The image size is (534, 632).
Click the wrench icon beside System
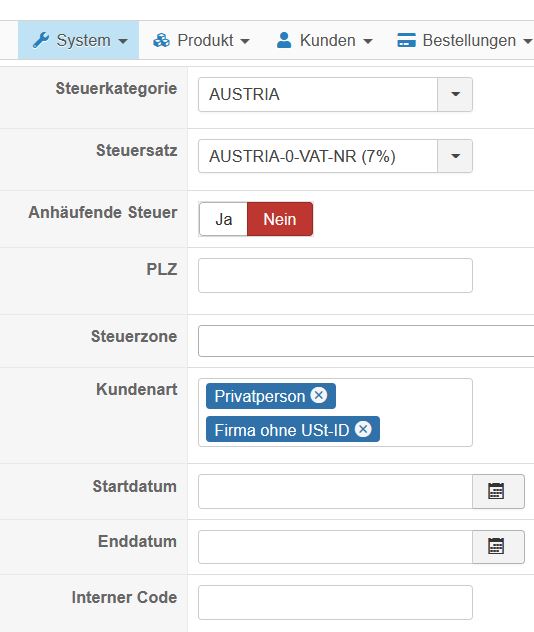pos(41,40)
